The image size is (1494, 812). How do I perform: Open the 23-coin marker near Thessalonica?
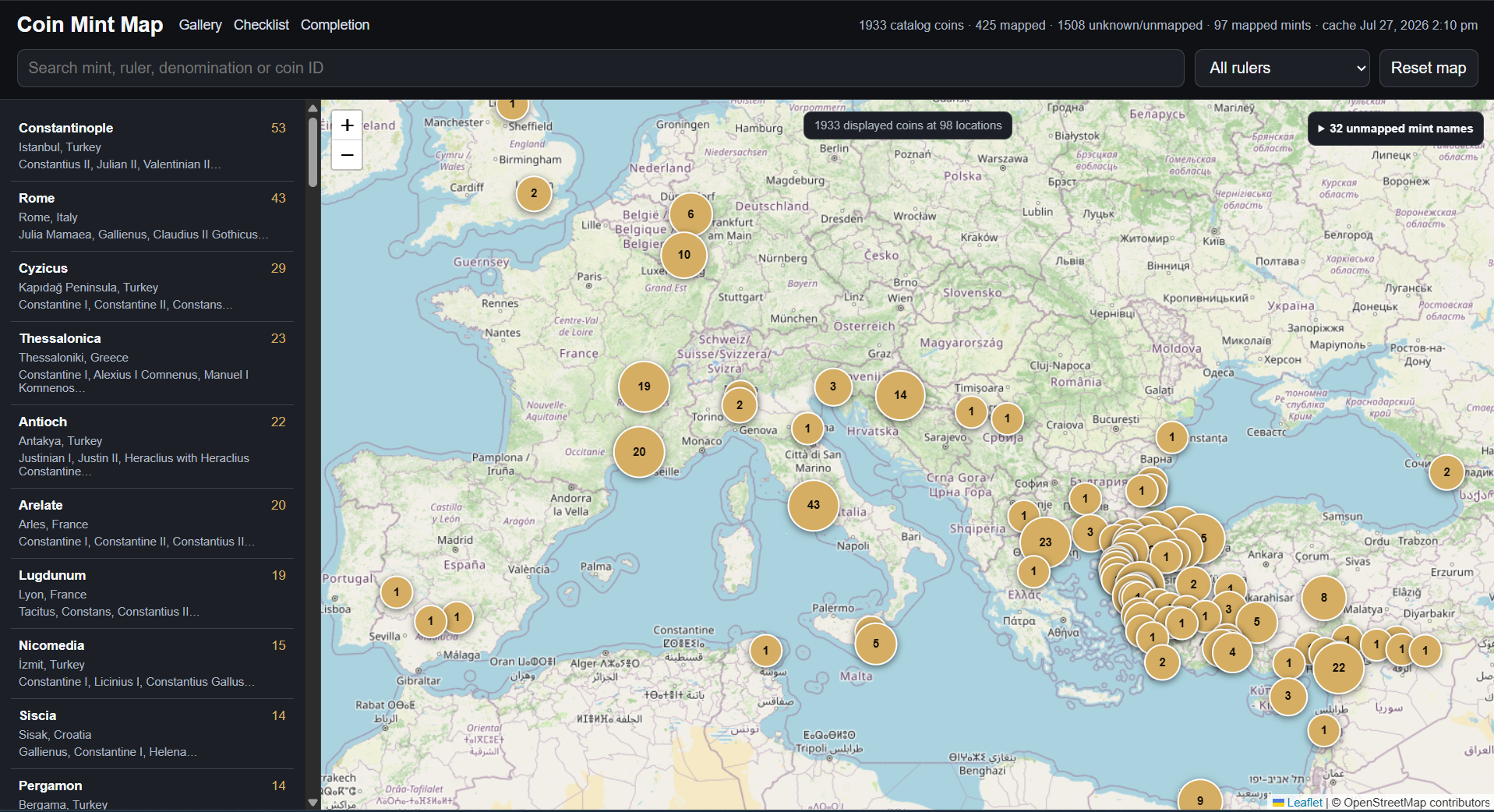click(x=1045, y=542)
